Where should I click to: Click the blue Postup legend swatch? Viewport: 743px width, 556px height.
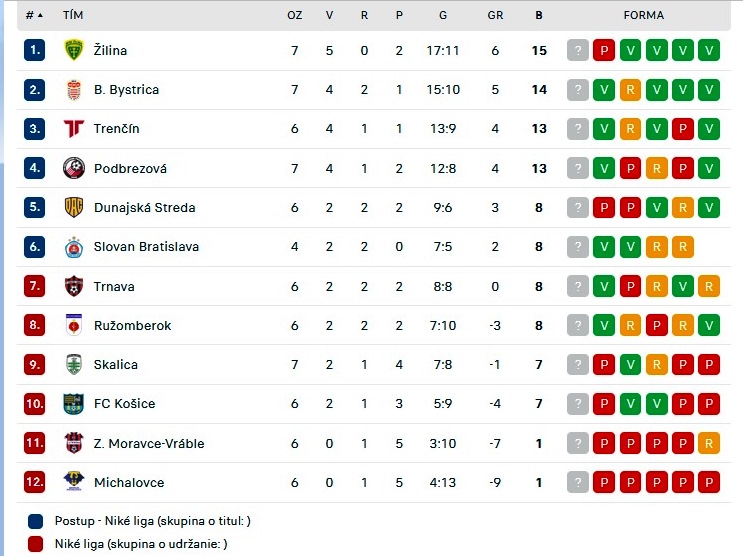(36, 521)
